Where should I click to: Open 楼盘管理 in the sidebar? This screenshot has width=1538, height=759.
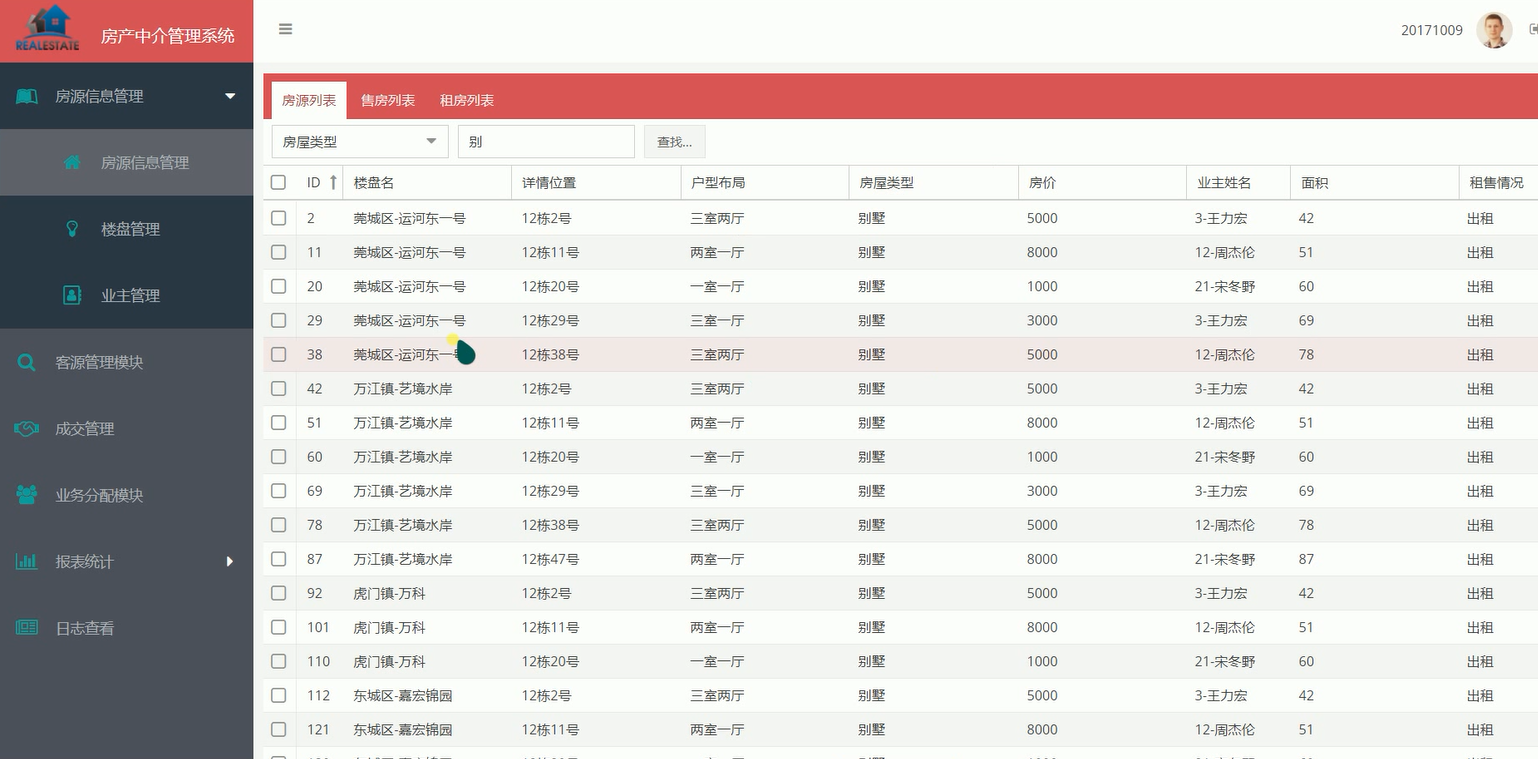click(x=130, y=229)
